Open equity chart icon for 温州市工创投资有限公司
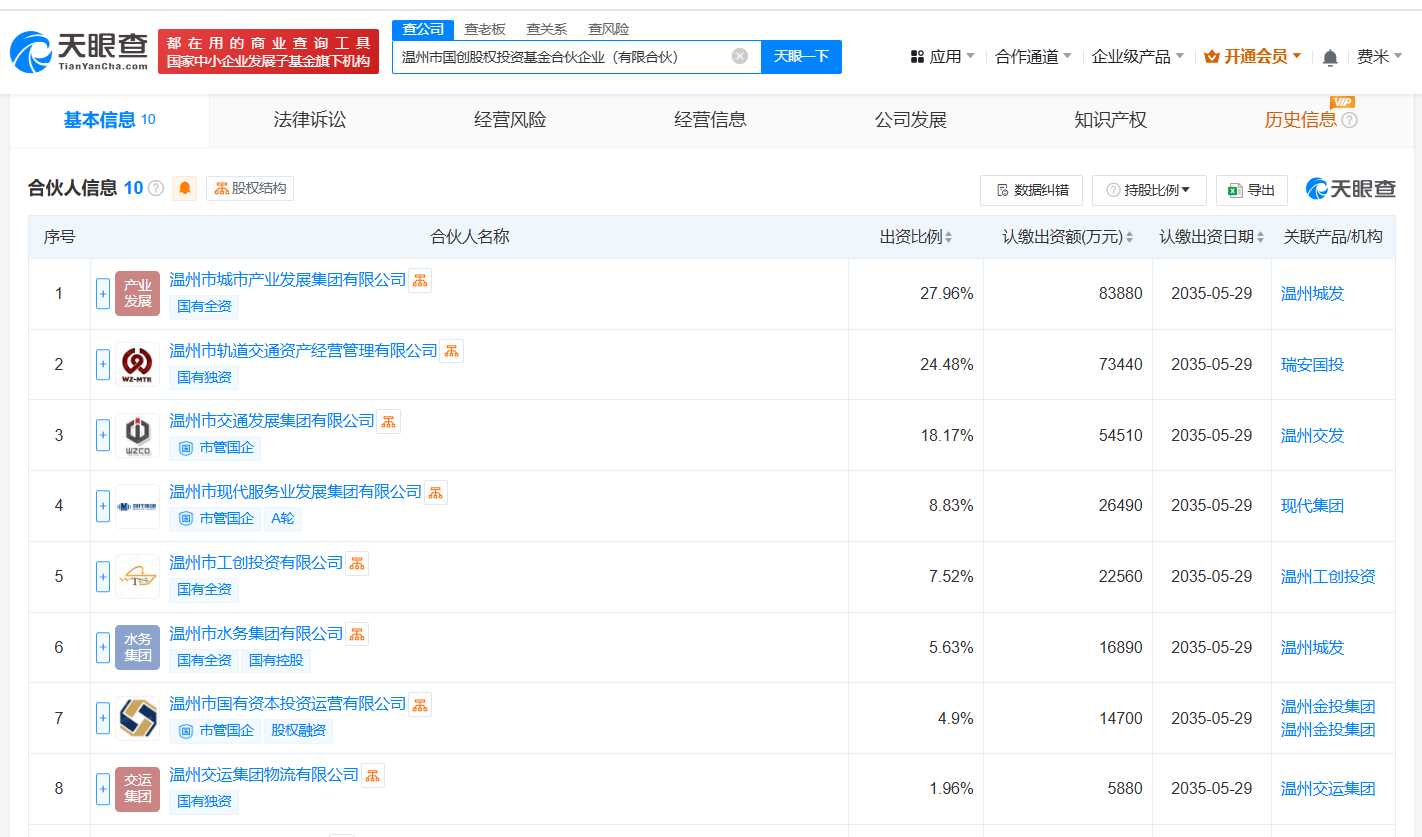 tap(357, 563)
